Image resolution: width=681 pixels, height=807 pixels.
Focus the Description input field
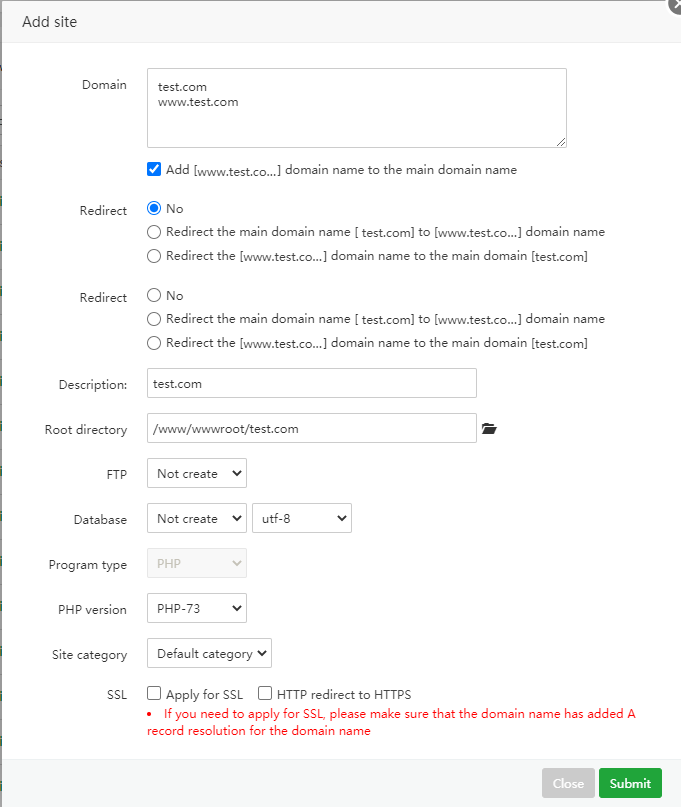click(x=311, y=383)
